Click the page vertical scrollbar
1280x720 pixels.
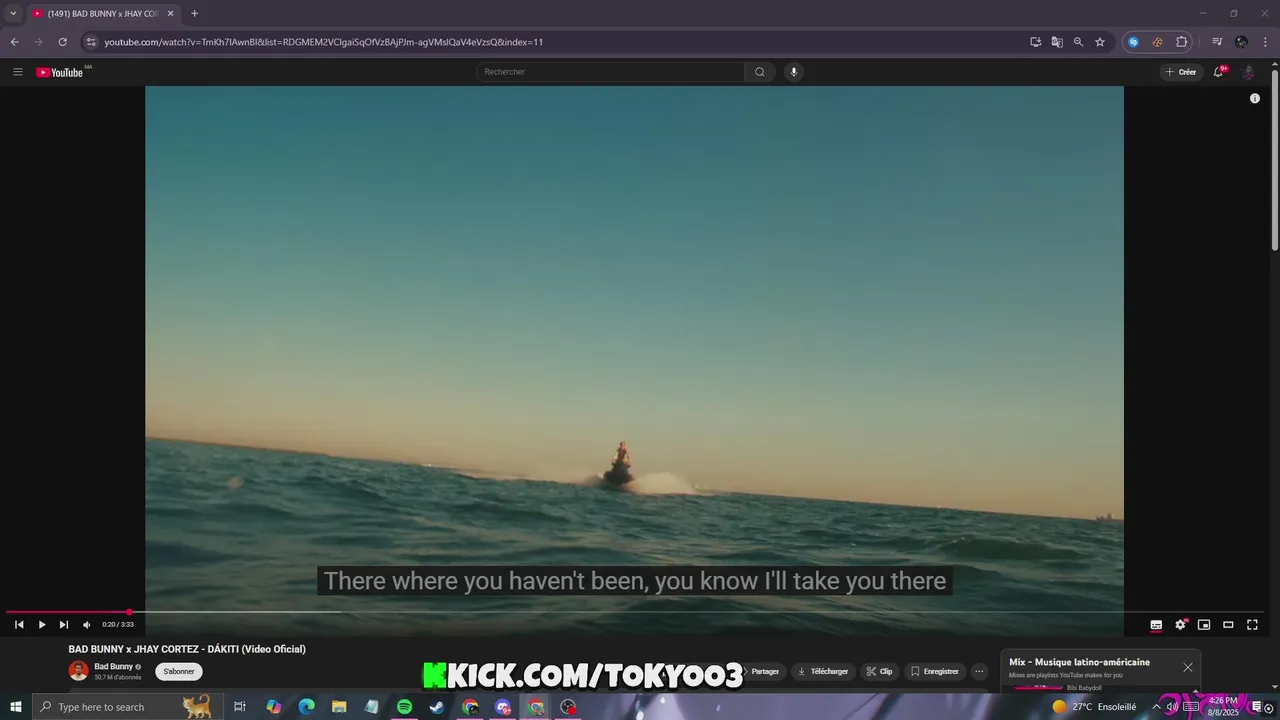tap(1274, 160)
